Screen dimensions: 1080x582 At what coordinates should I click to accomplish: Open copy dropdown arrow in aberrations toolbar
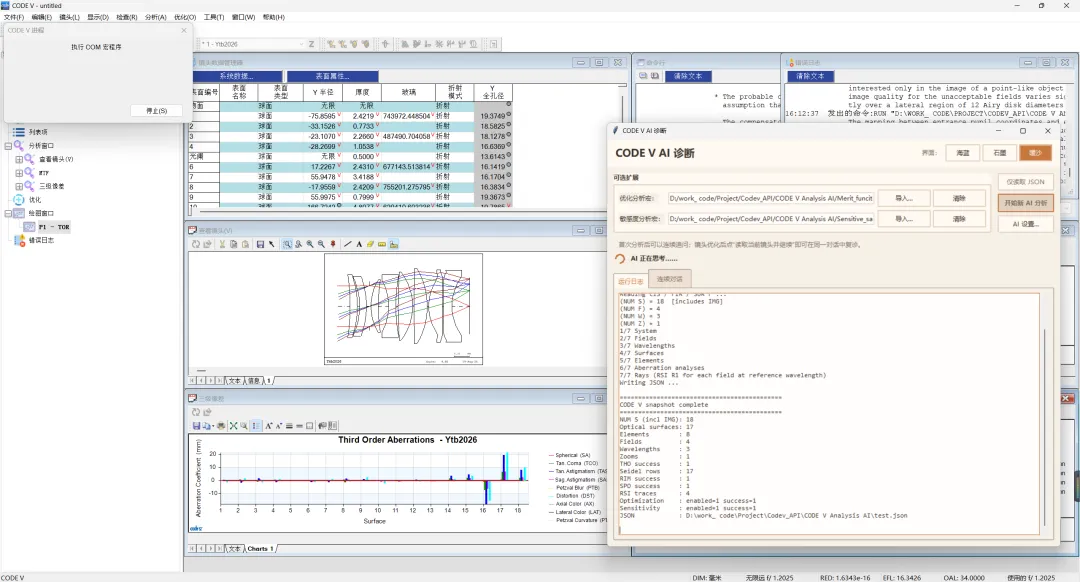(x=213, y=426)
